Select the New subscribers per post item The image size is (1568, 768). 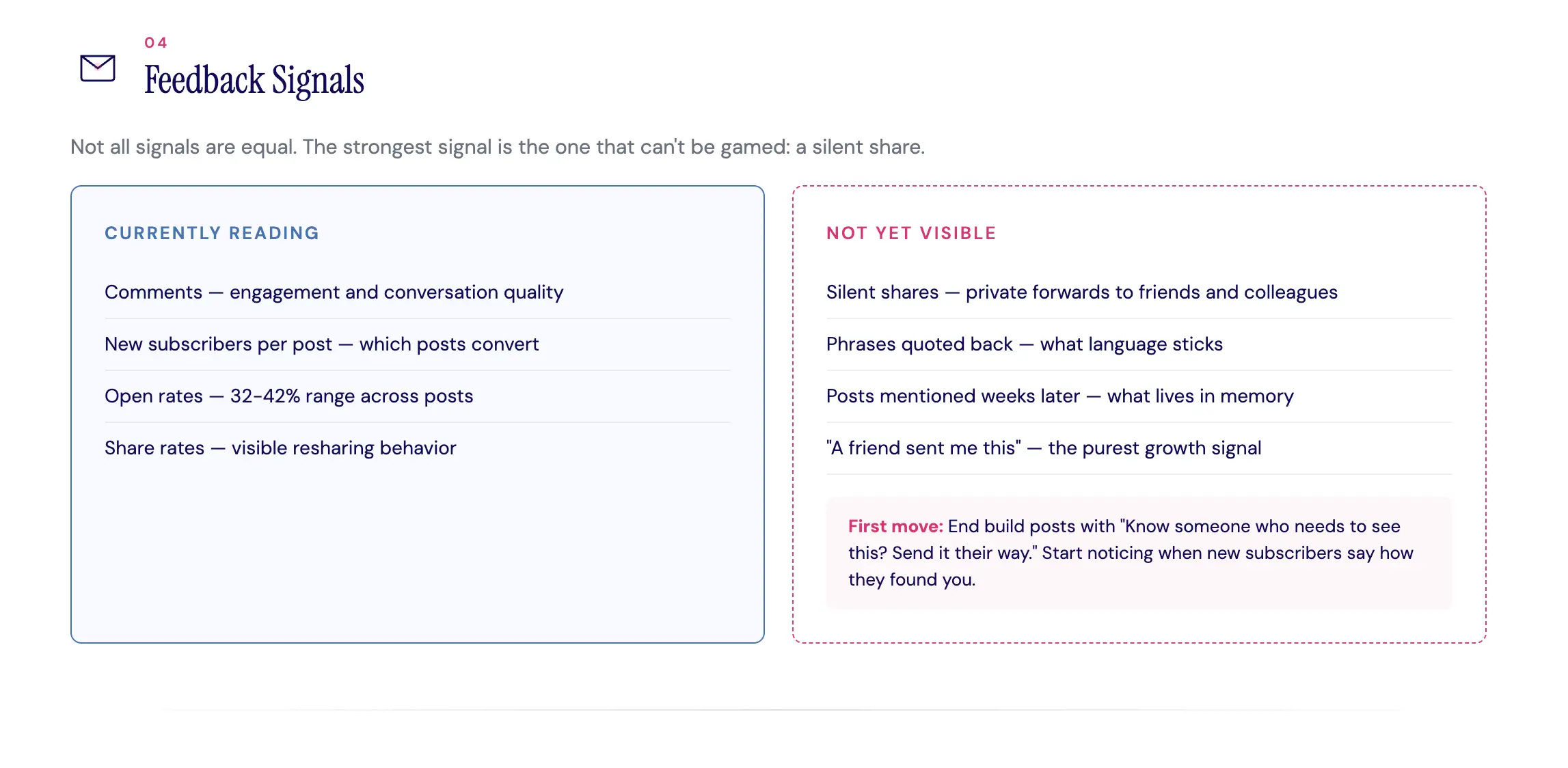click(x=417, y=344)
